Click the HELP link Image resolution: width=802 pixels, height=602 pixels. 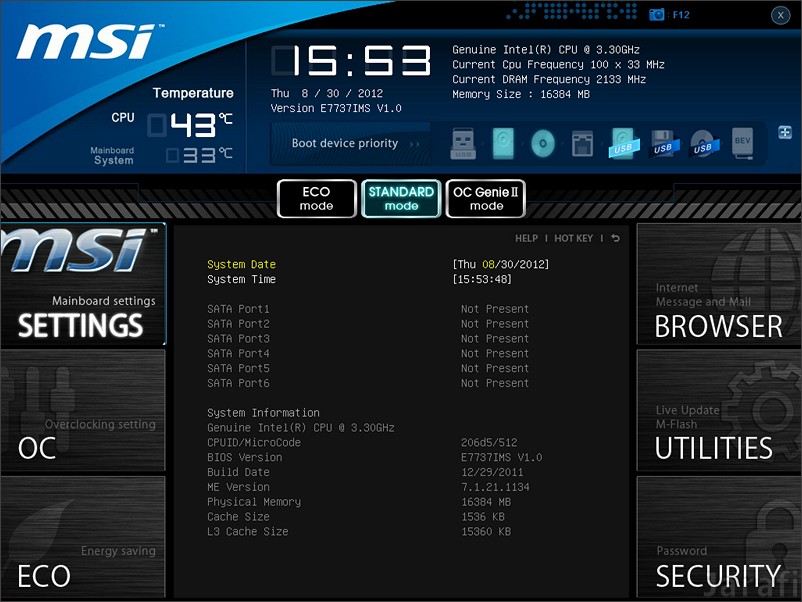526,238
